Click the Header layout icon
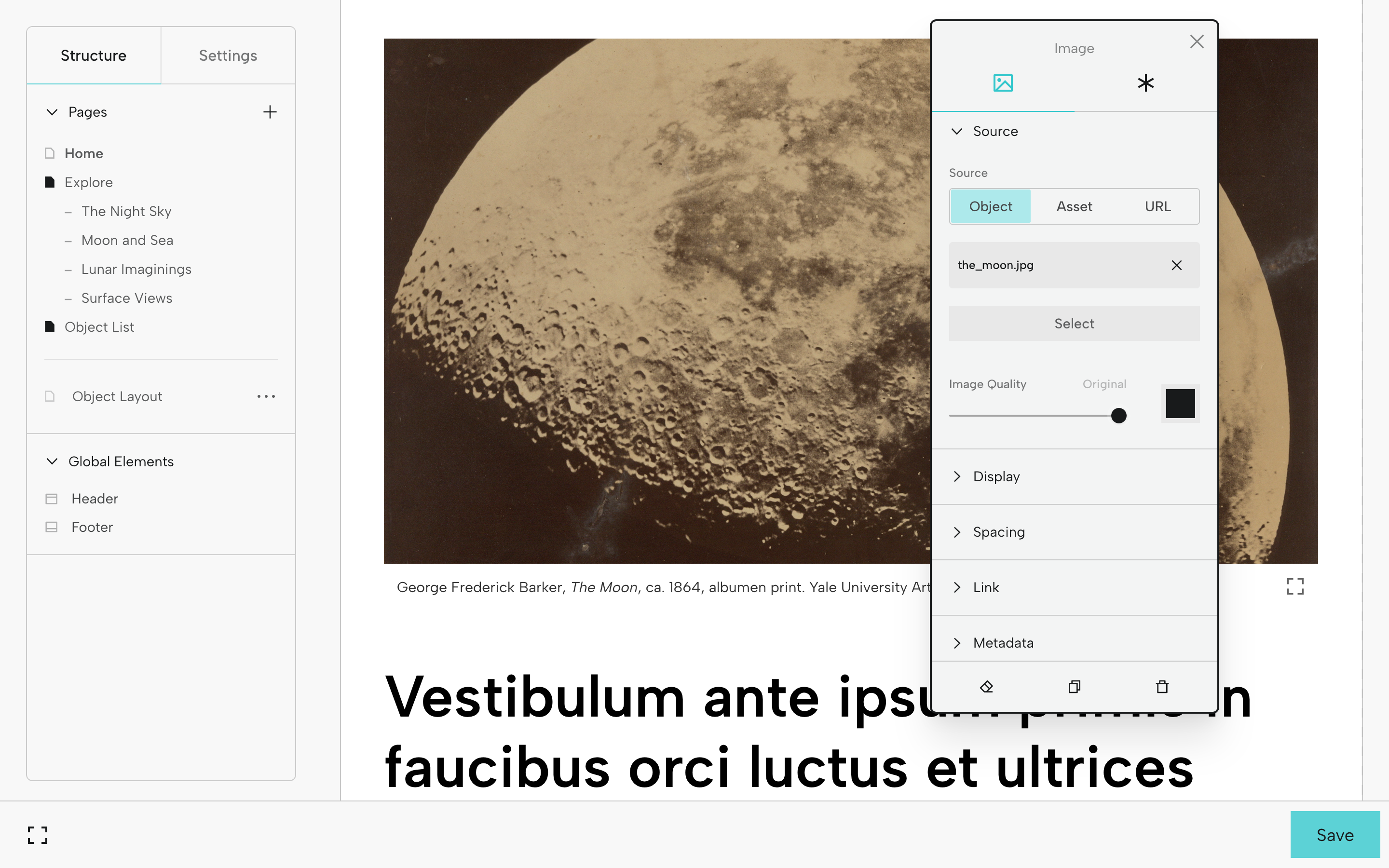The image size is (1389, 868). (52, 499)
